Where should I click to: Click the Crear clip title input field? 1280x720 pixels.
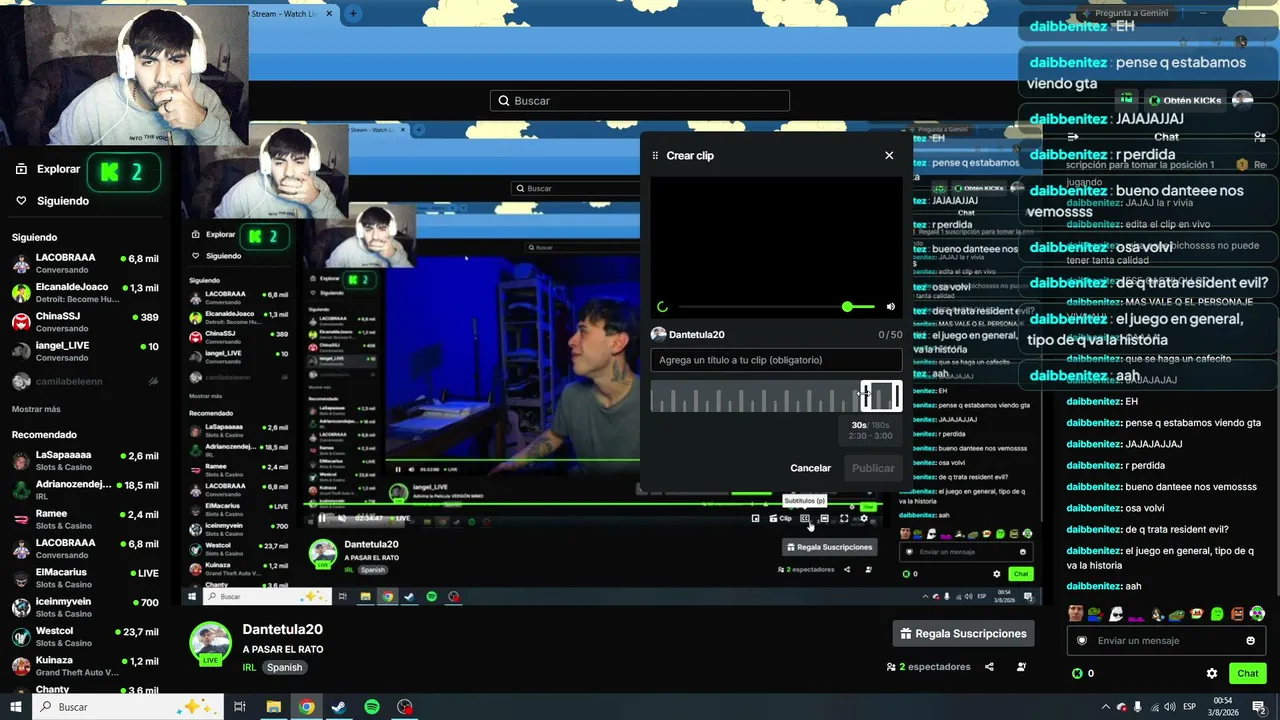pos(776,360)
